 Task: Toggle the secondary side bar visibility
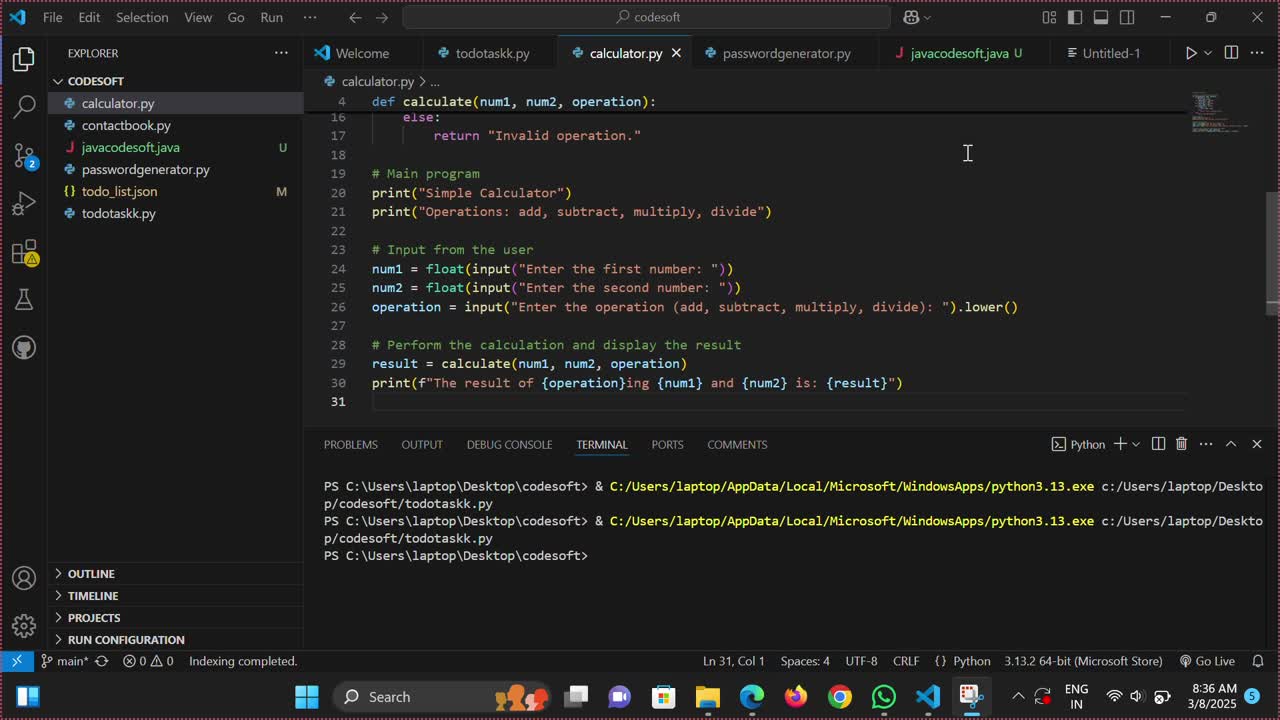click(1127, 17)
